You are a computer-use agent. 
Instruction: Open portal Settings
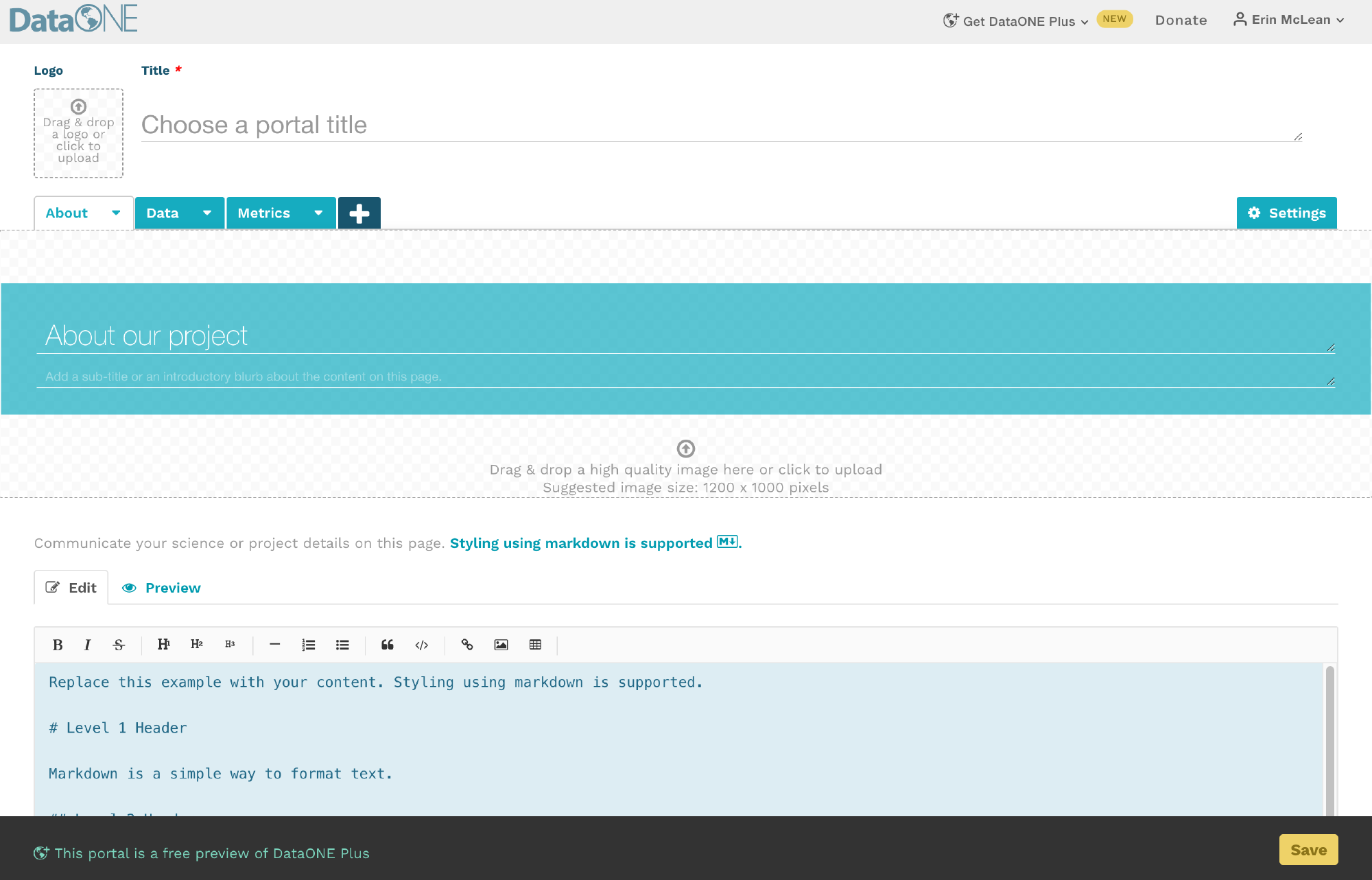coord(1286,213)
